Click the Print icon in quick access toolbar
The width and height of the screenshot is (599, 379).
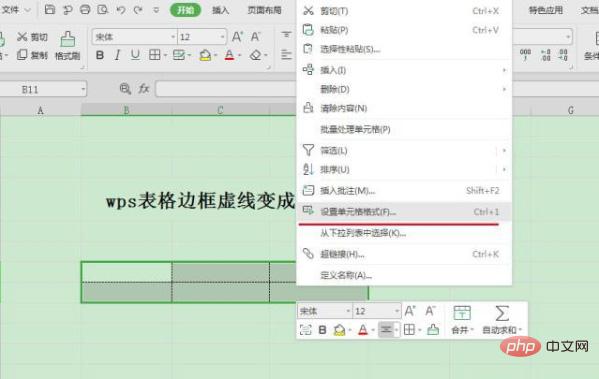tap(85, 10)
